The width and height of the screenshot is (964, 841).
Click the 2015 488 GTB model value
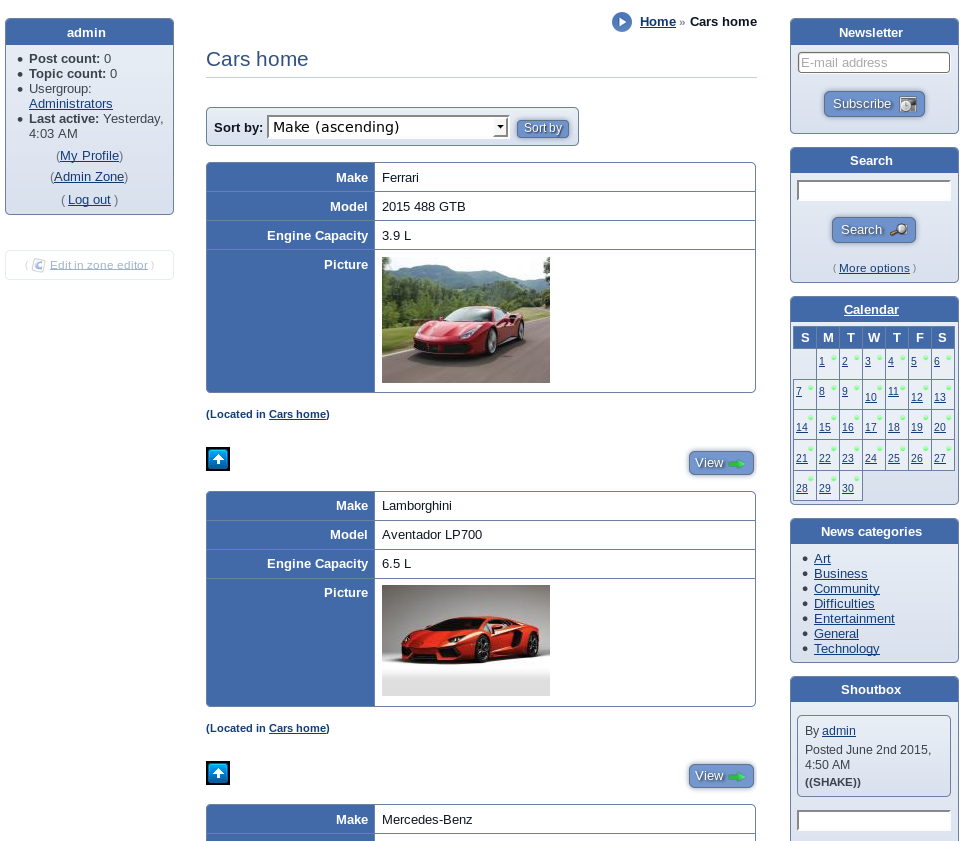[x=424, y=207]
